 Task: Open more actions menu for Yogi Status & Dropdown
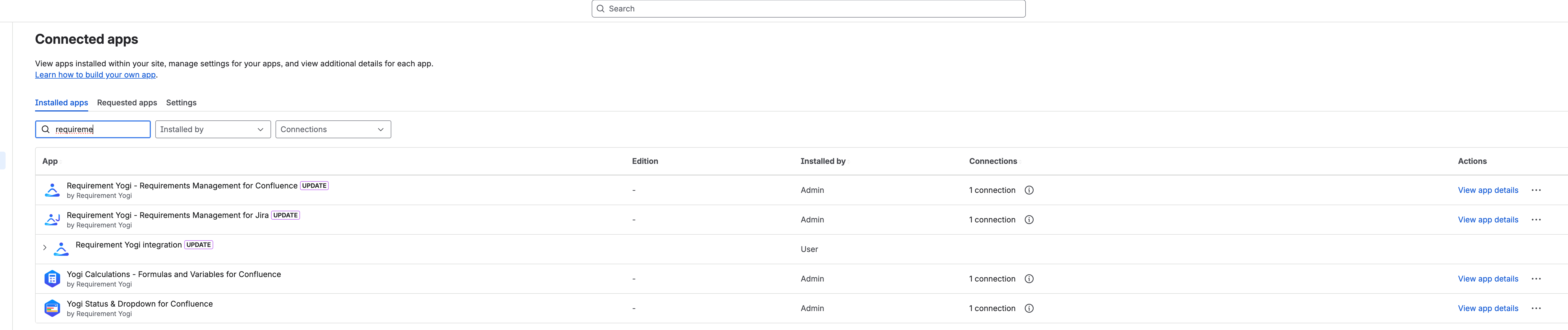1536,308
